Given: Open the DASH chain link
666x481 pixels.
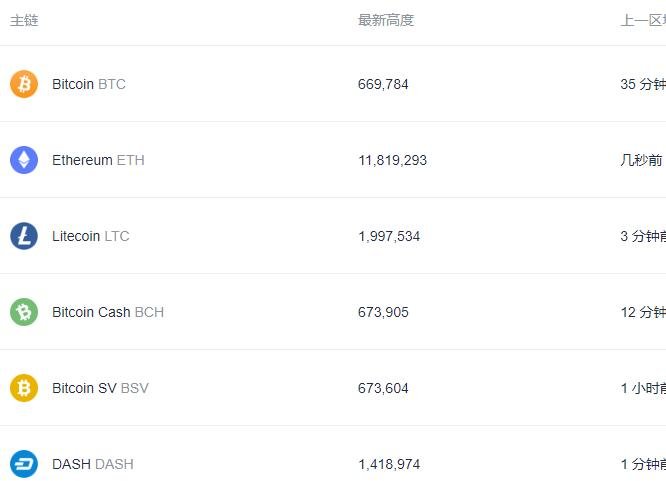Looking at the screenshot, I should click(x=92, y=464).
